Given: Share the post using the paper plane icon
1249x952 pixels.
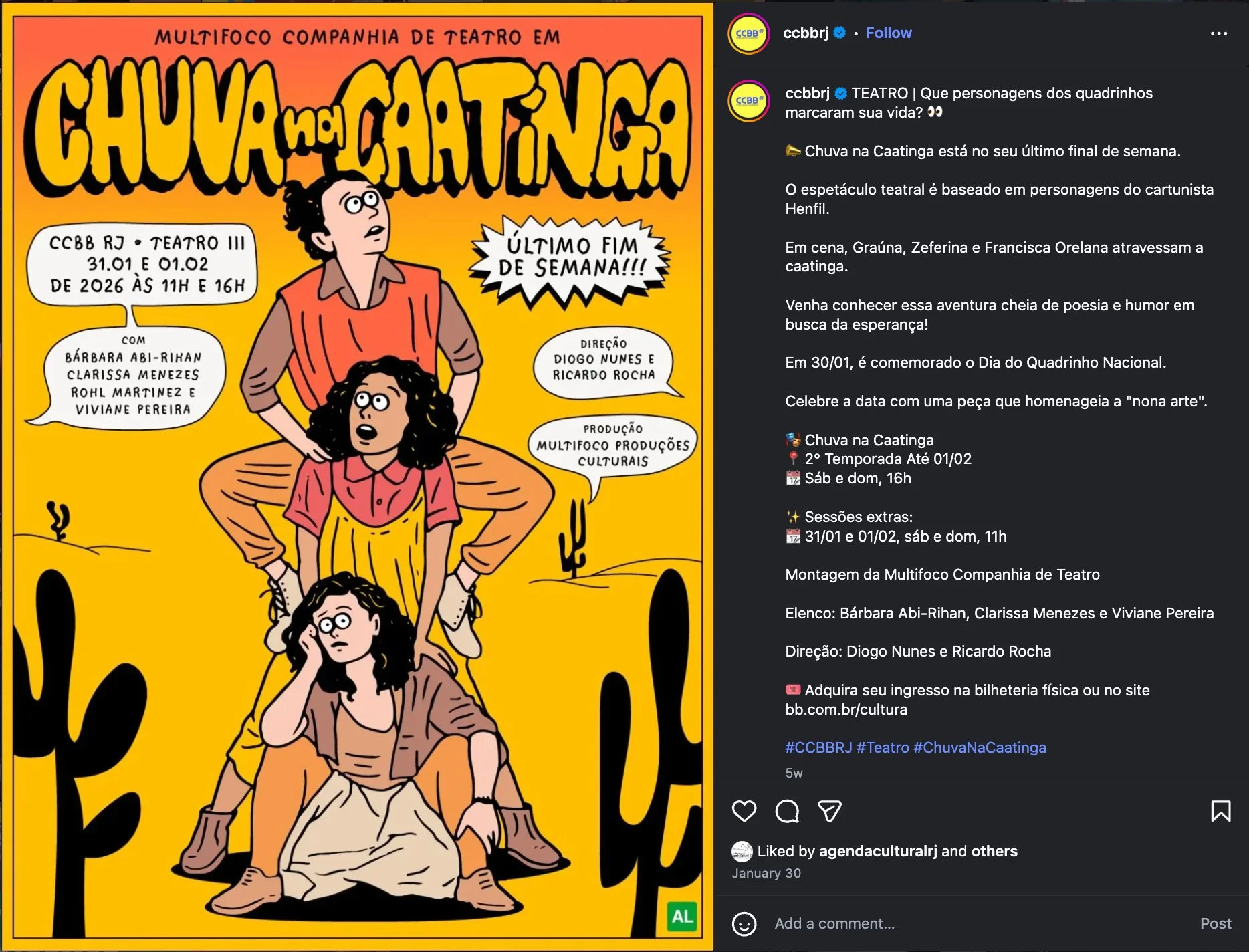Looking at the screenshot, I should 830,811.
